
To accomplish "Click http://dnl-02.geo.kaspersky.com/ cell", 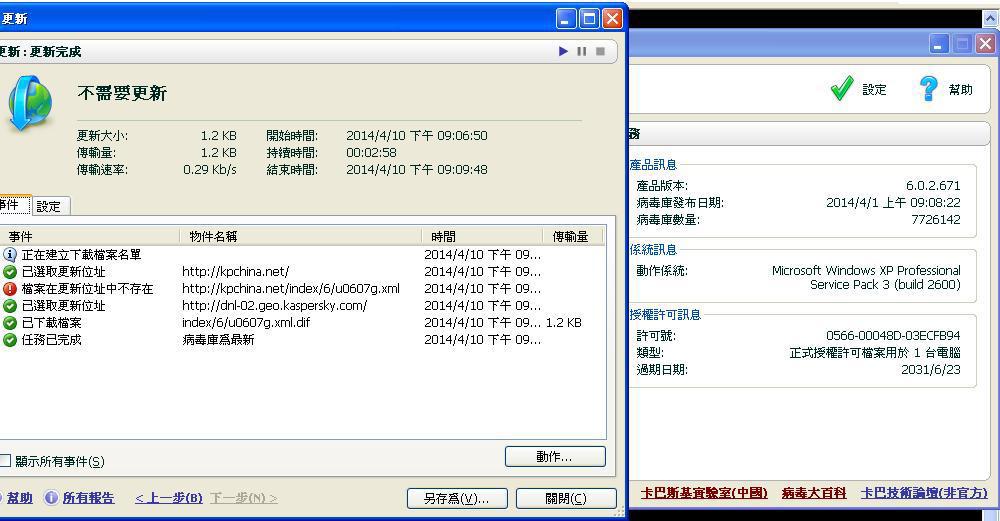I will tap(274, 305).
